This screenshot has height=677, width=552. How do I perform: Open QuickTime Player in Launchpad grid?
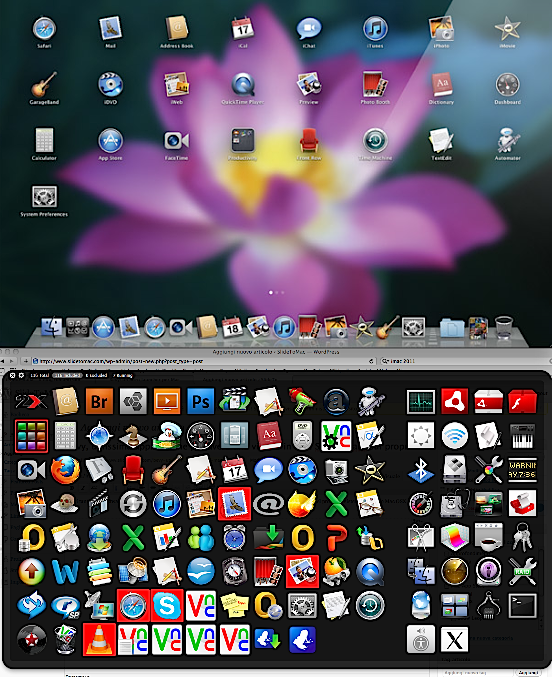pos(243,85)
